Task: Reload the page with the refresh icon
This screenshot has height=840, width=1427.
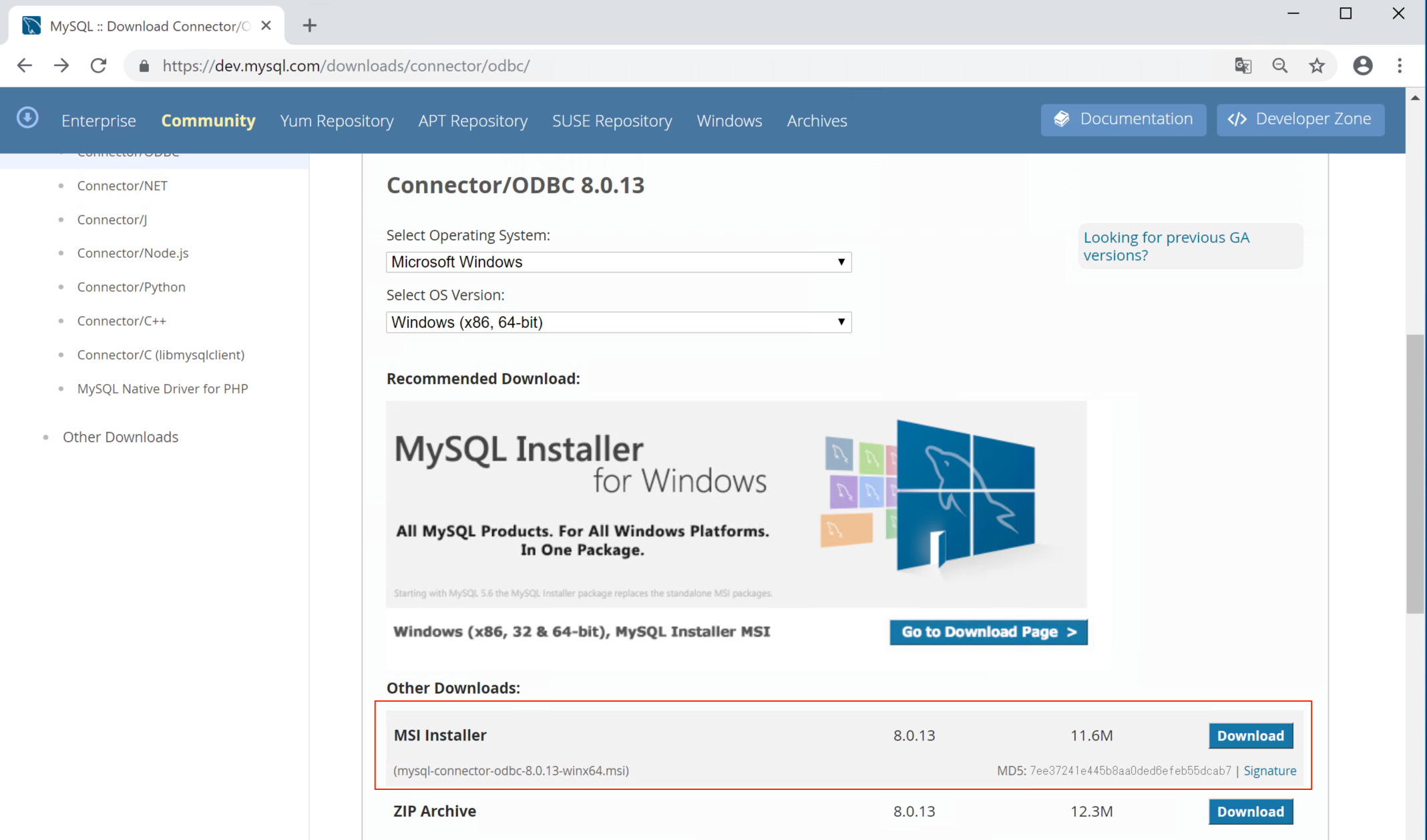Action: [99, 65]
